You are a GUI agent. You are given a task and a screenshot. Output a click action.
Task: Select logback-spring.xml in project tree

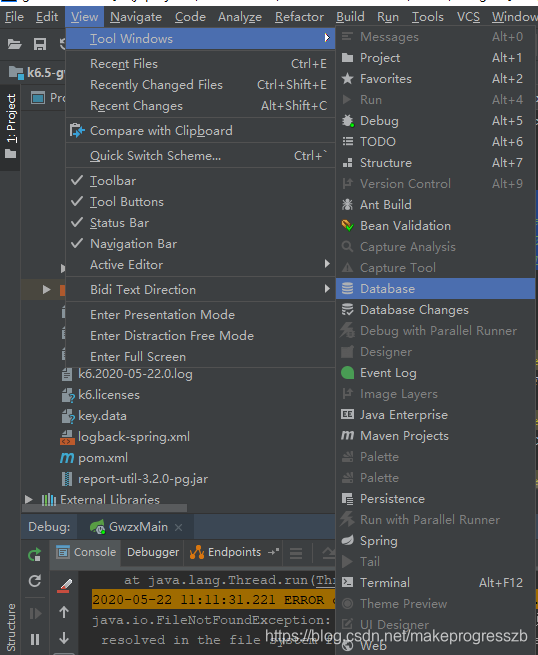click(134, 437)
